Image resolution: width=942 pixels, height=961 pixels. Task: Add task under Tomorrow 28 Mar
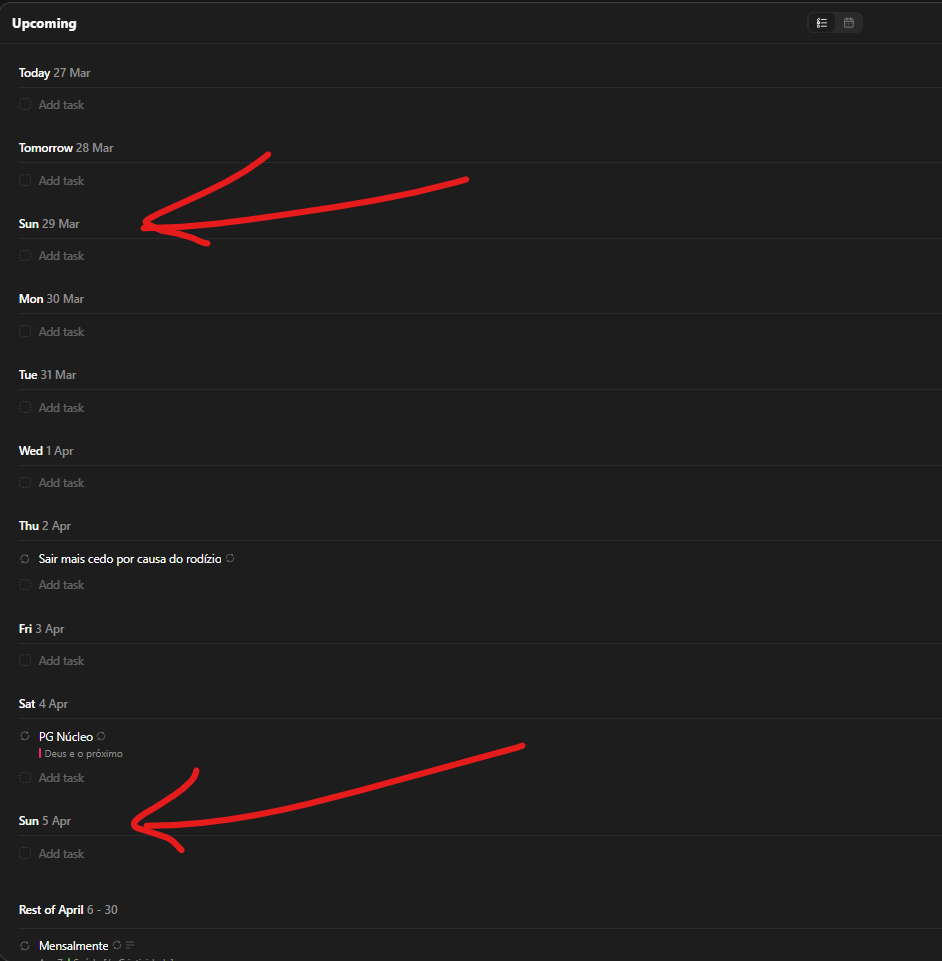pos(61,181)
